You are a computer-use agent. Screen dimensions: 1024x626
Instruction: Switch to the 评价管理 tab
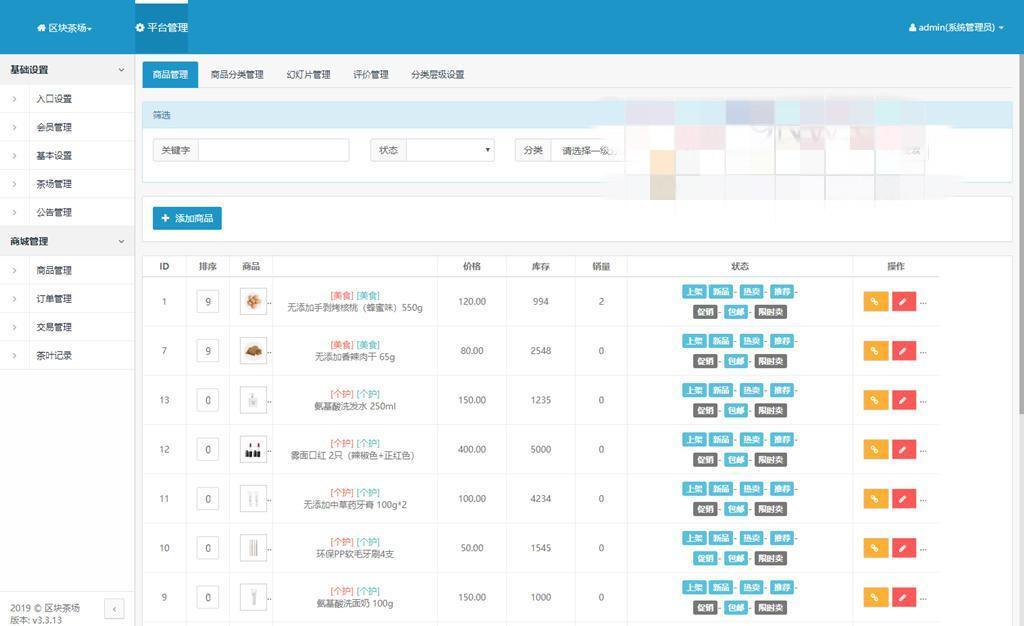(371, 74)
